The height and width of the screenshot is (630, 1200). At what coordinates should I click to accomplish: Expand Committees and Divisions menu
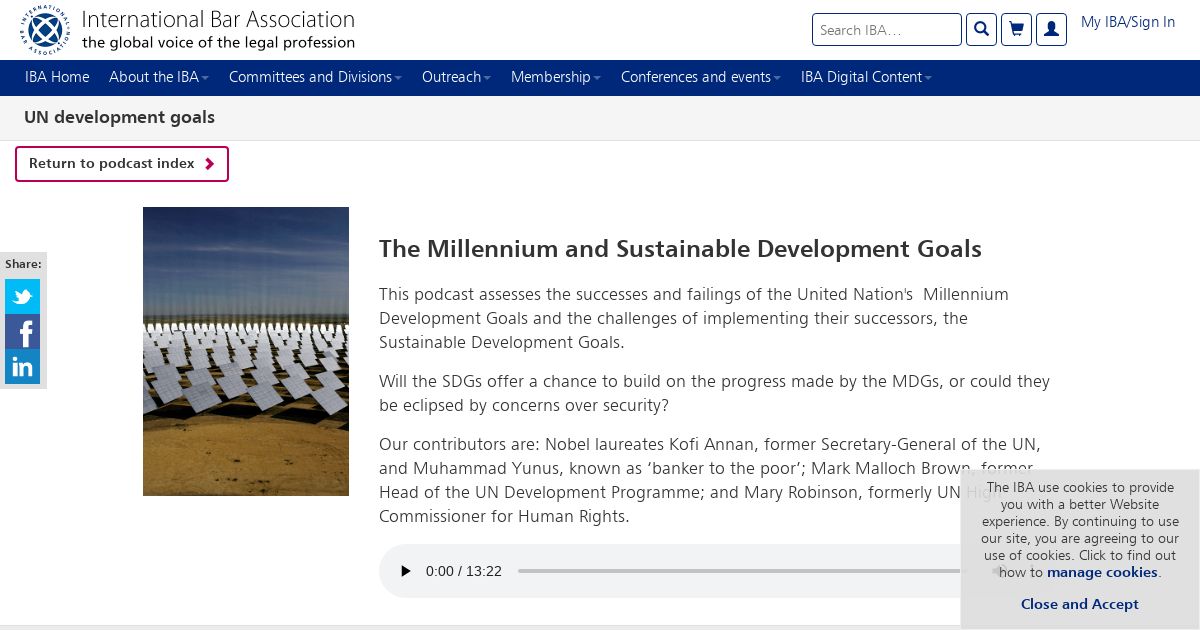click(315, 77)
